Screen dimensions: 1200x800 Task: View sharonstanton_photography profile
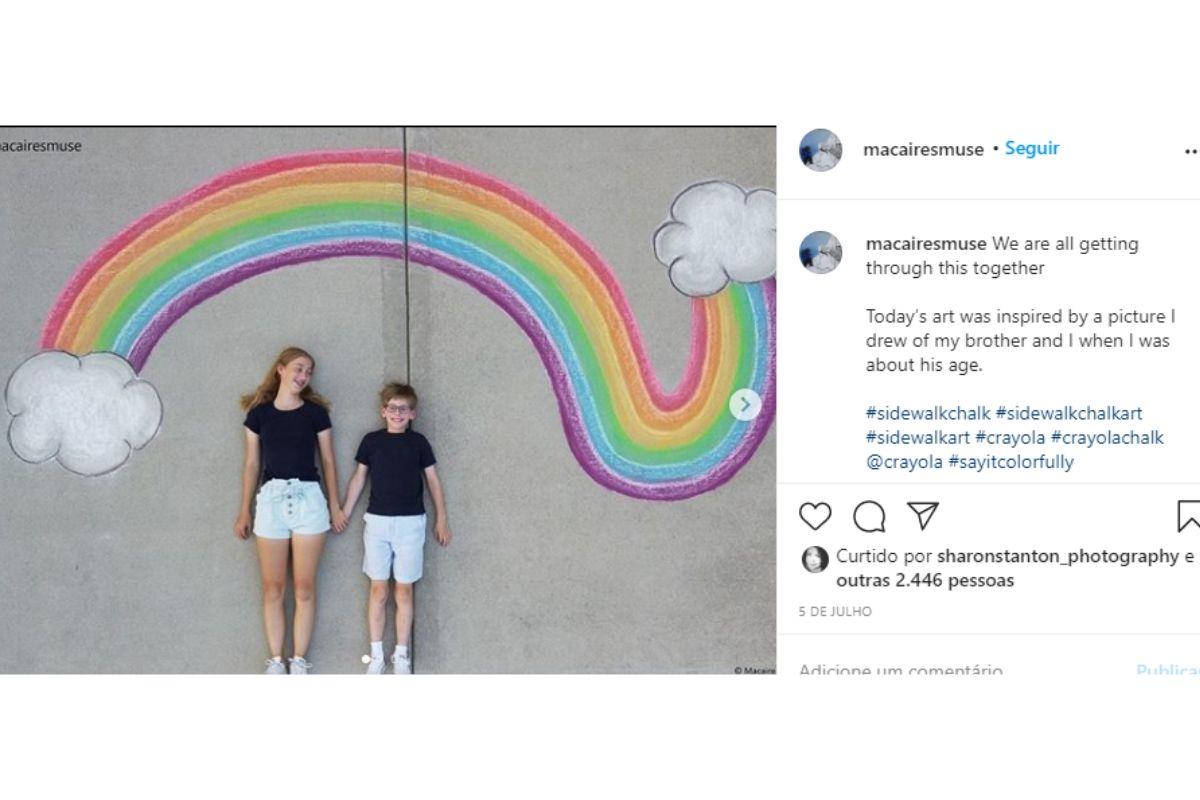point(1058,557)
